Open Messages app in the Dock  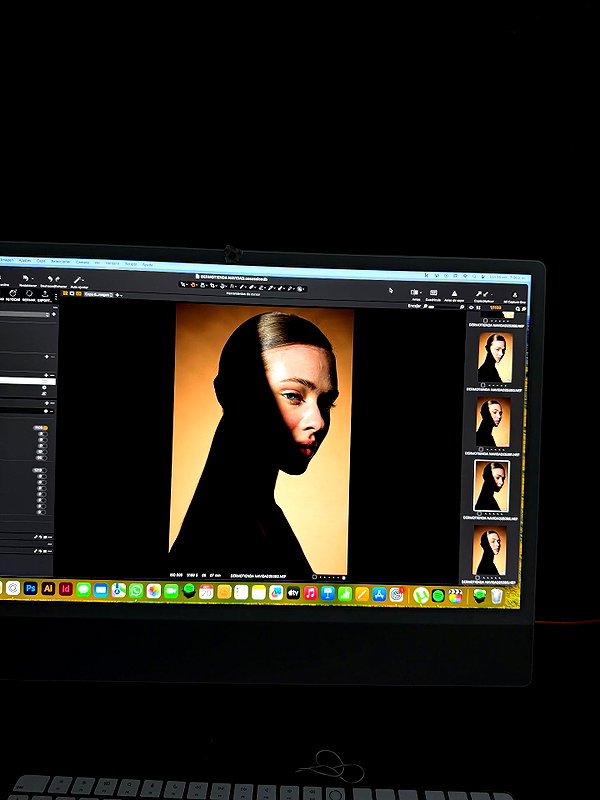point(83,589)
